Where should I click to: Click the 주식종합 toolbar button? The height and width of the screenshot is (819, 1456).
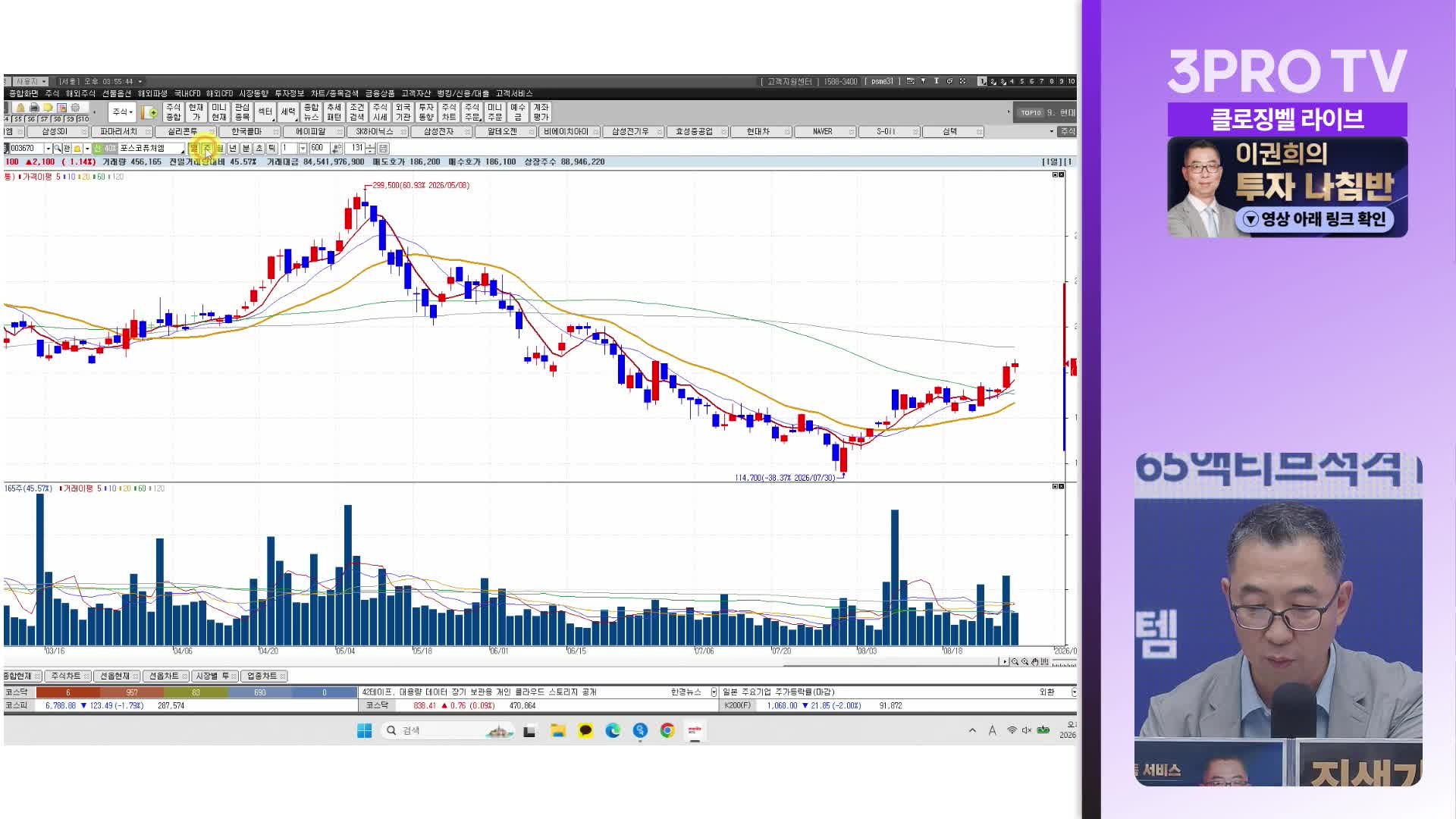[173, 112]
